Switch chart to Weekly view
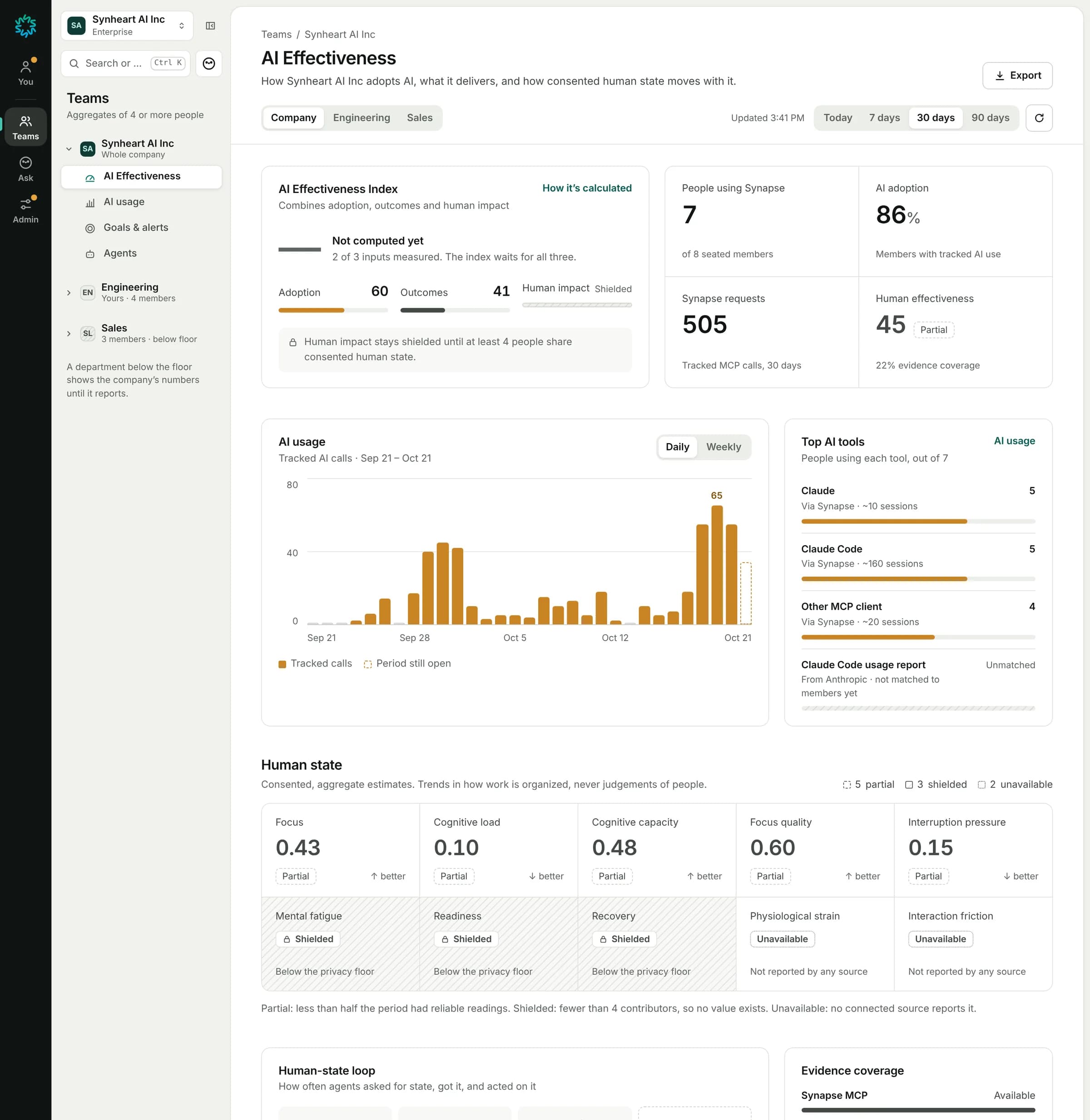Image resolution: width=1090 pixels, height=1120 pixels. pyautogui.click(x=723, y=447)
